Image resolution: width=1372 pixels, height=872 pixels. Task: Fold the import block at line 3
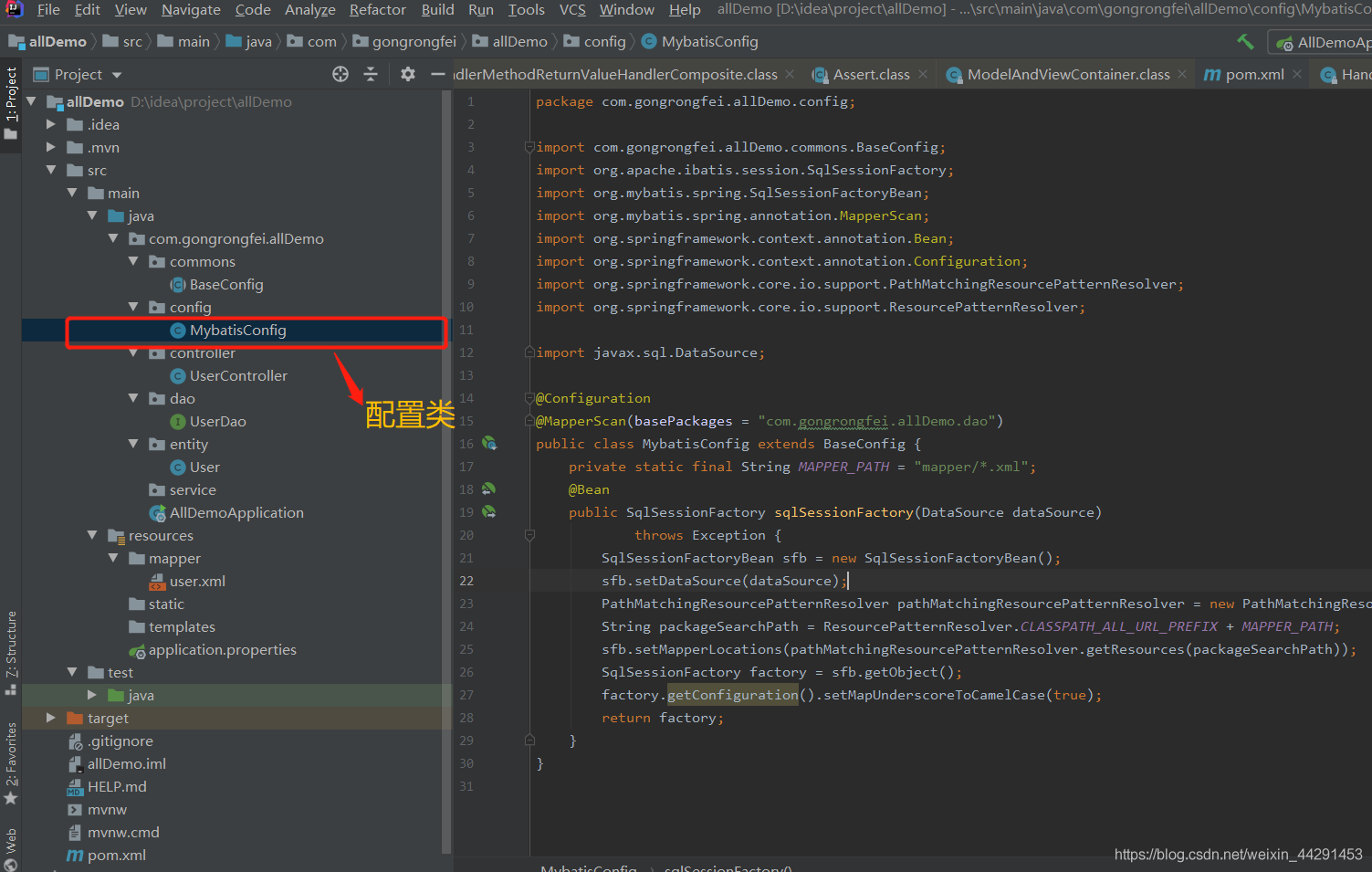pos(529,147)
